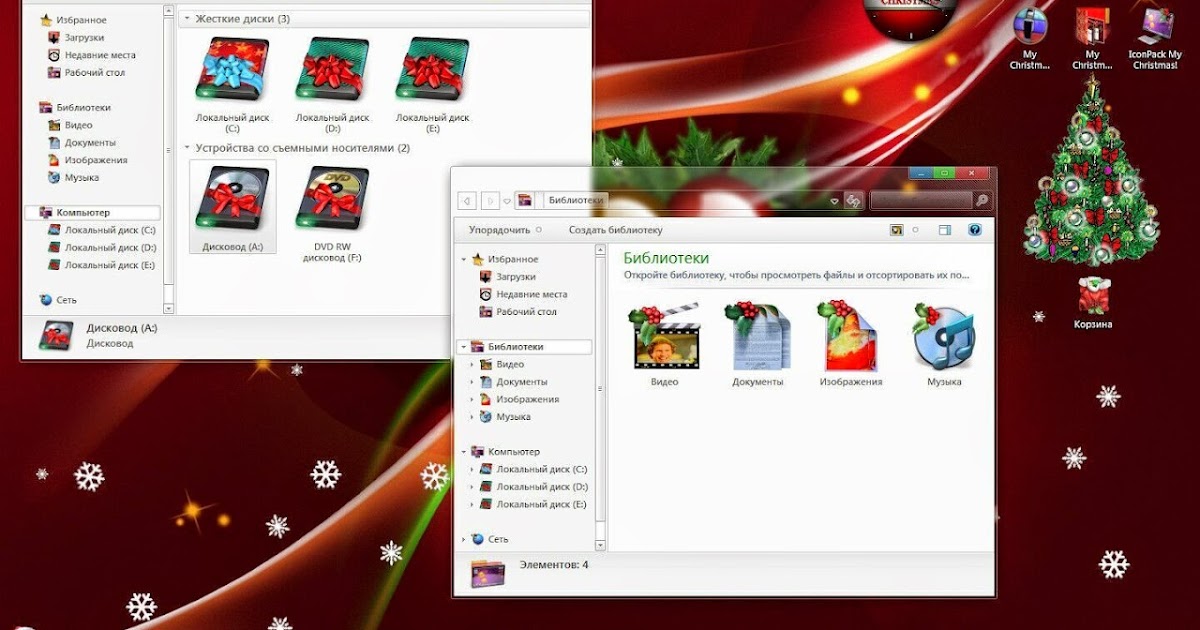The width and height of the screenshot is (1200, 630).
Task: Open the address bar history dropdown arrow
Action: (x=835, y=201)
